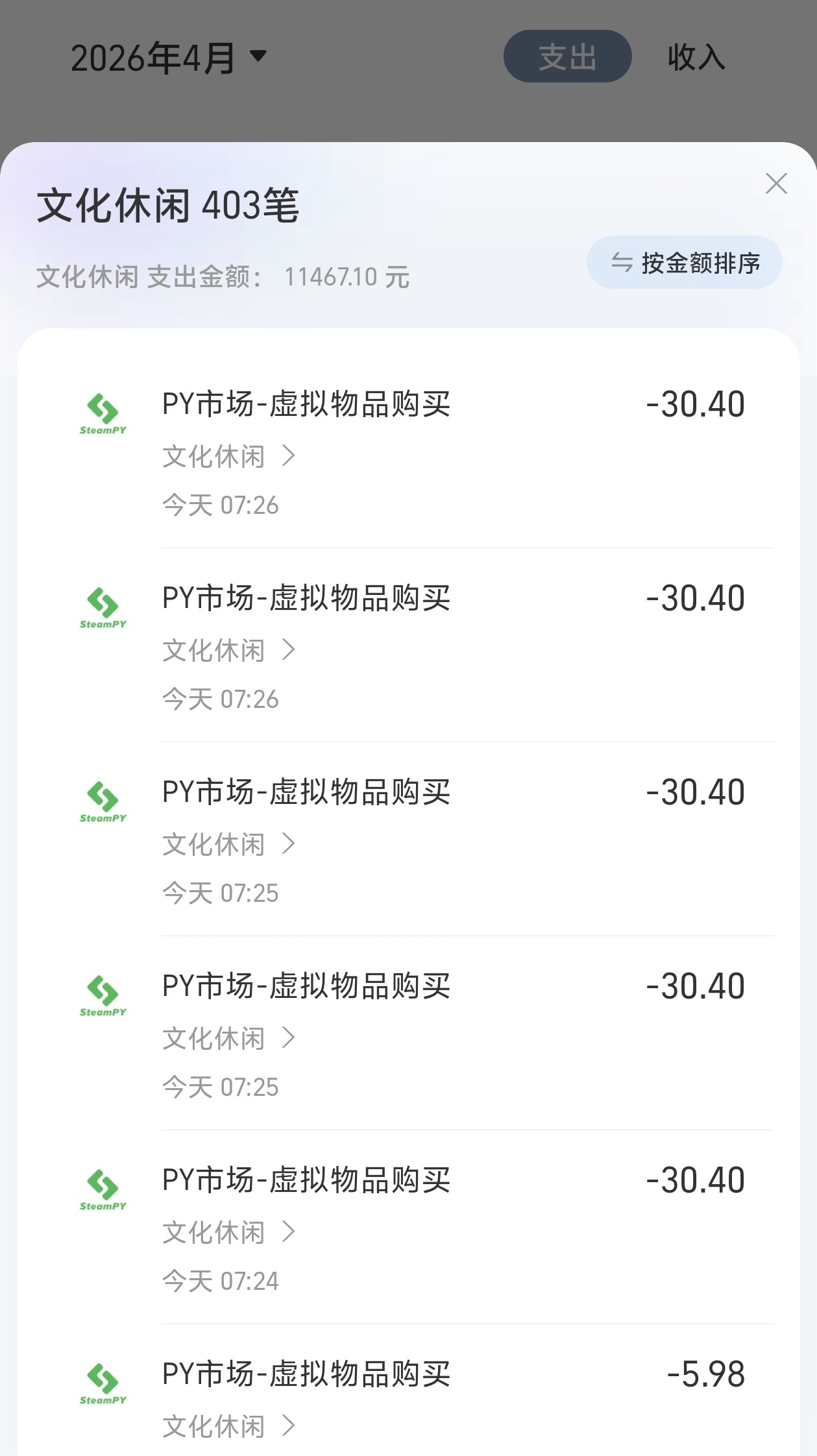Image resolution: width=817 pixels, height=1456 pixels.
Task: Change category of the -5.98 transaction
Action: [228, 1426]
